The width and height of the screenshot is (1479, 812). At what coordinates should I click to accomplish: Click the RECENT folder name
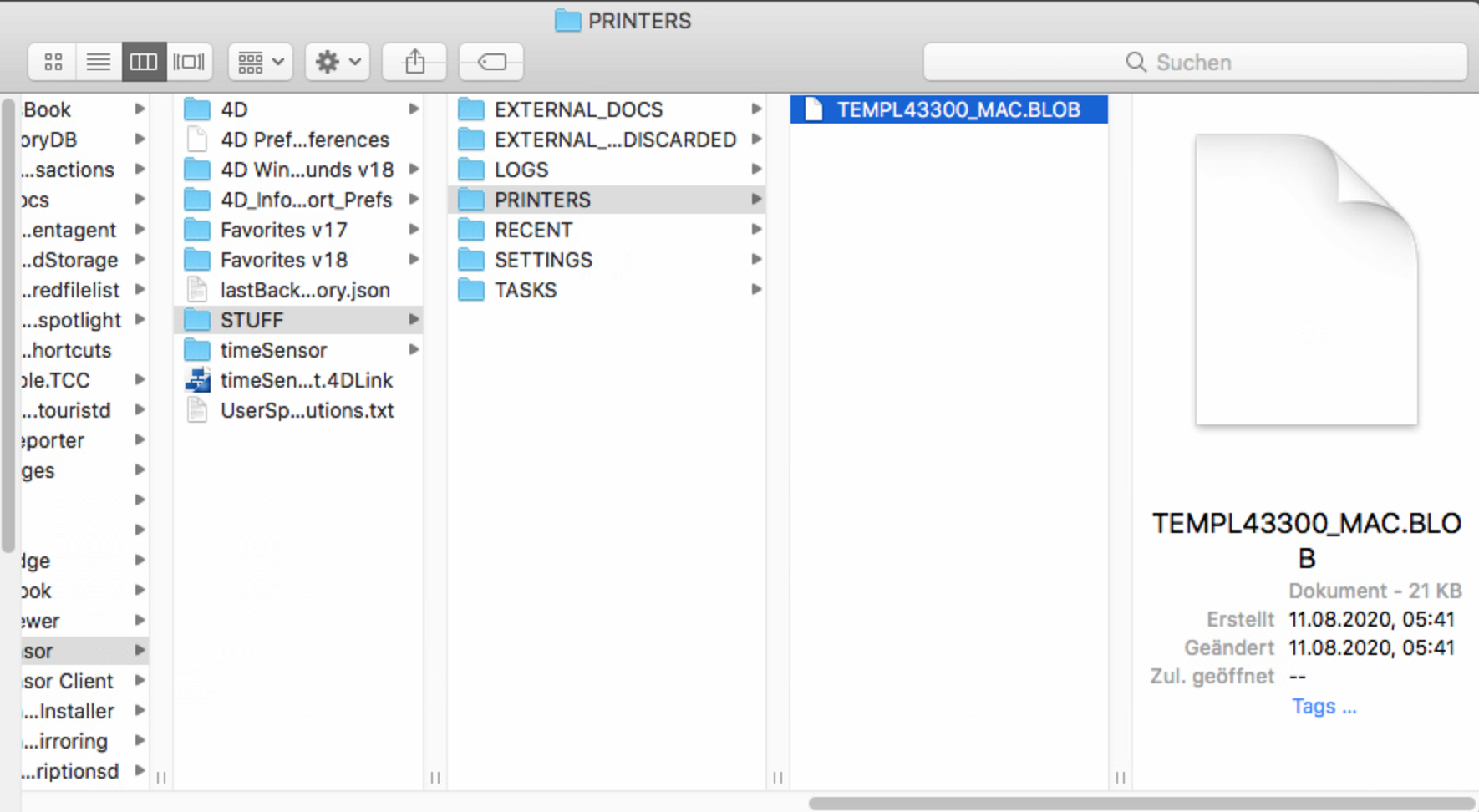pos(533,230)
